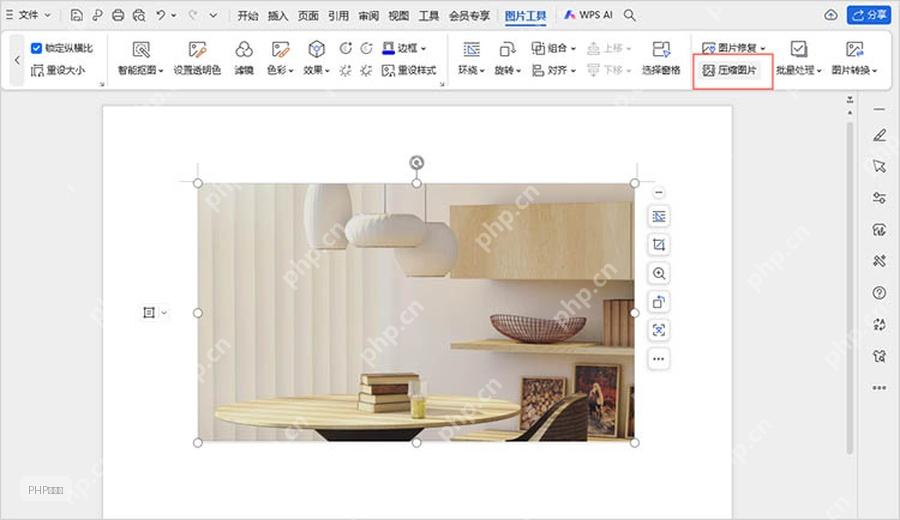Expand the quick access toolbar customize chevron
This screenshot has height=520, width=900.
213,15
